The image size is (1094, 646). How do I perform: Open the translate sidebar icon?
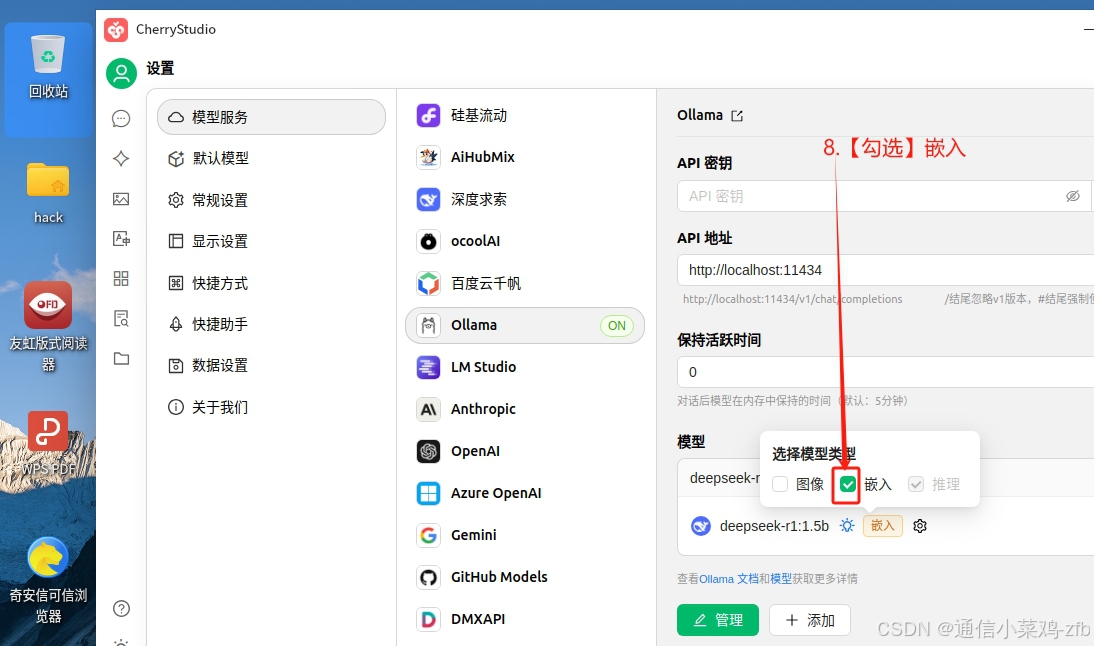click(121, 239)
